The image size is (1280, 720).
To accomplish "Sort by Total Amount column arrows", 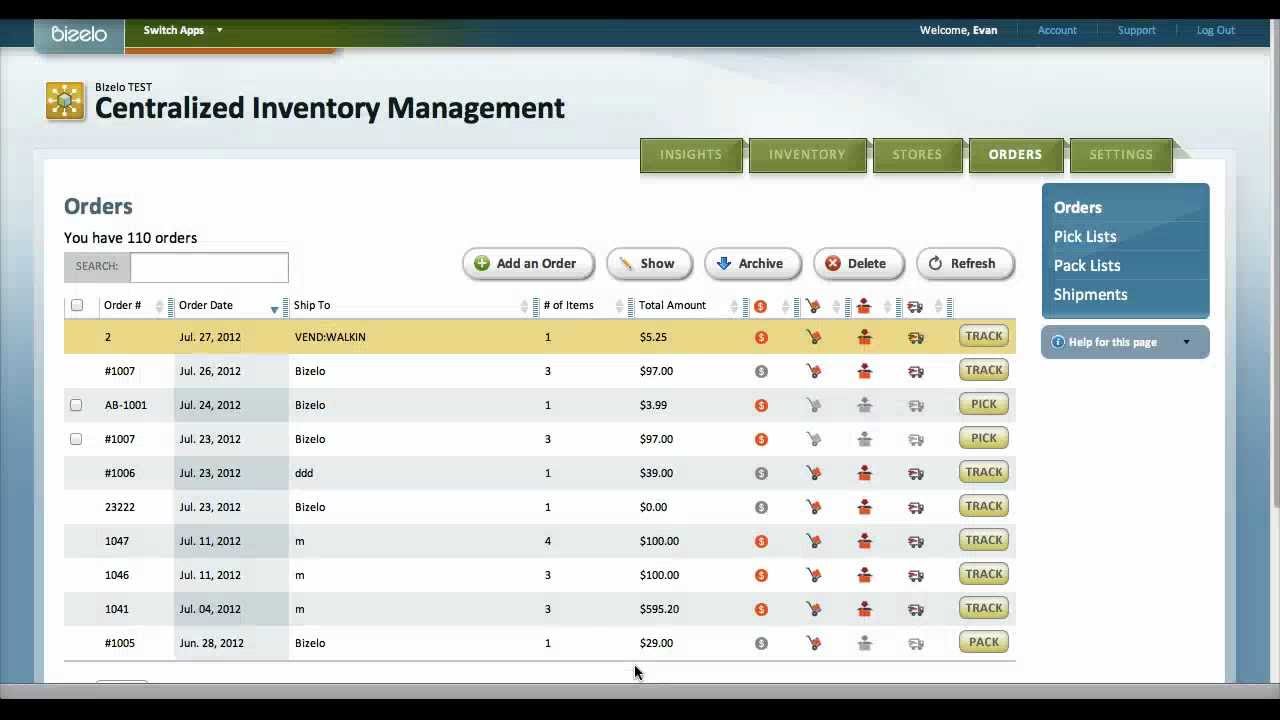I will pos(734,307).
